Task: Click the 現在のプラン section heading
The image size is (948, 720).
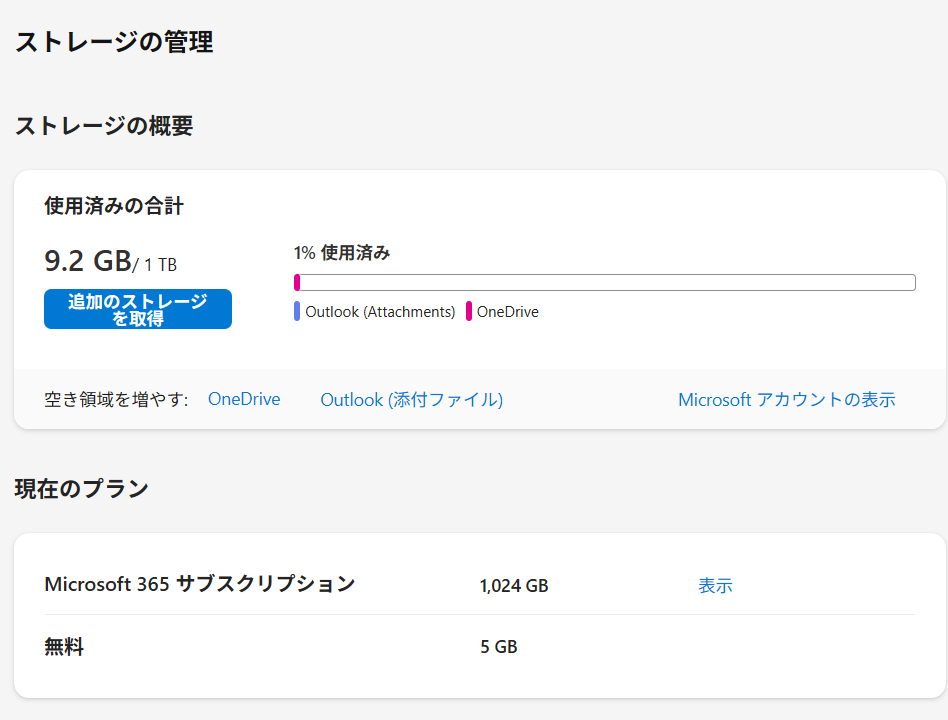Action: 82,488
